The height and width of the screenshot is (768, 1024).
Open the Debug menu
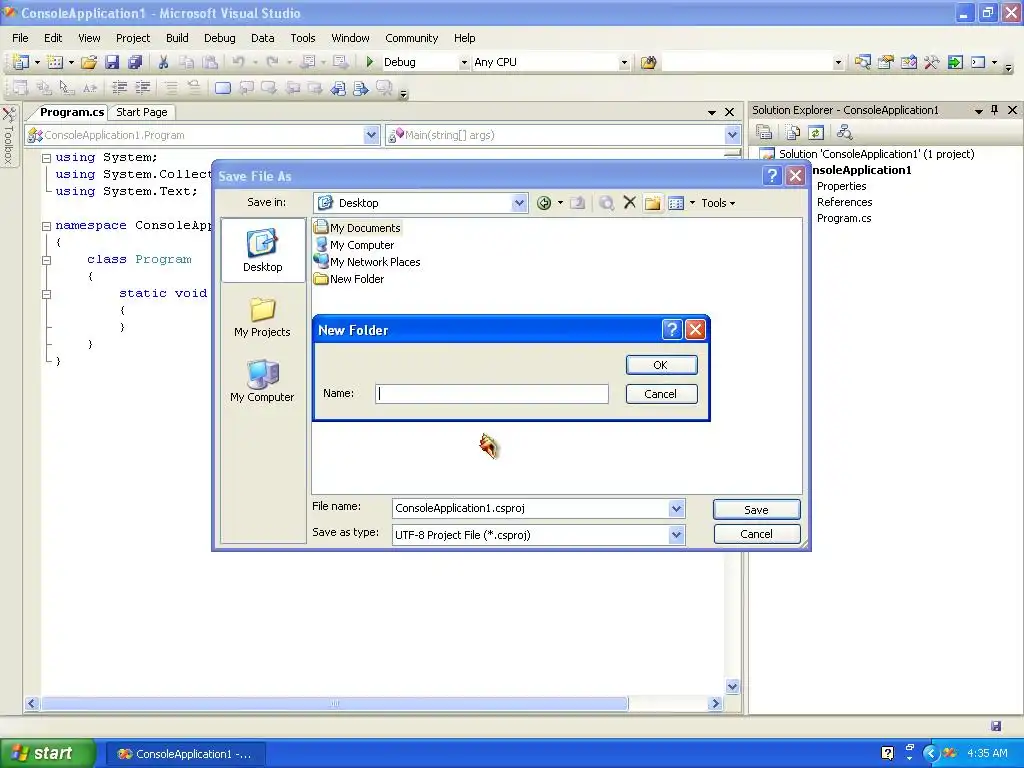pos(219,38)
